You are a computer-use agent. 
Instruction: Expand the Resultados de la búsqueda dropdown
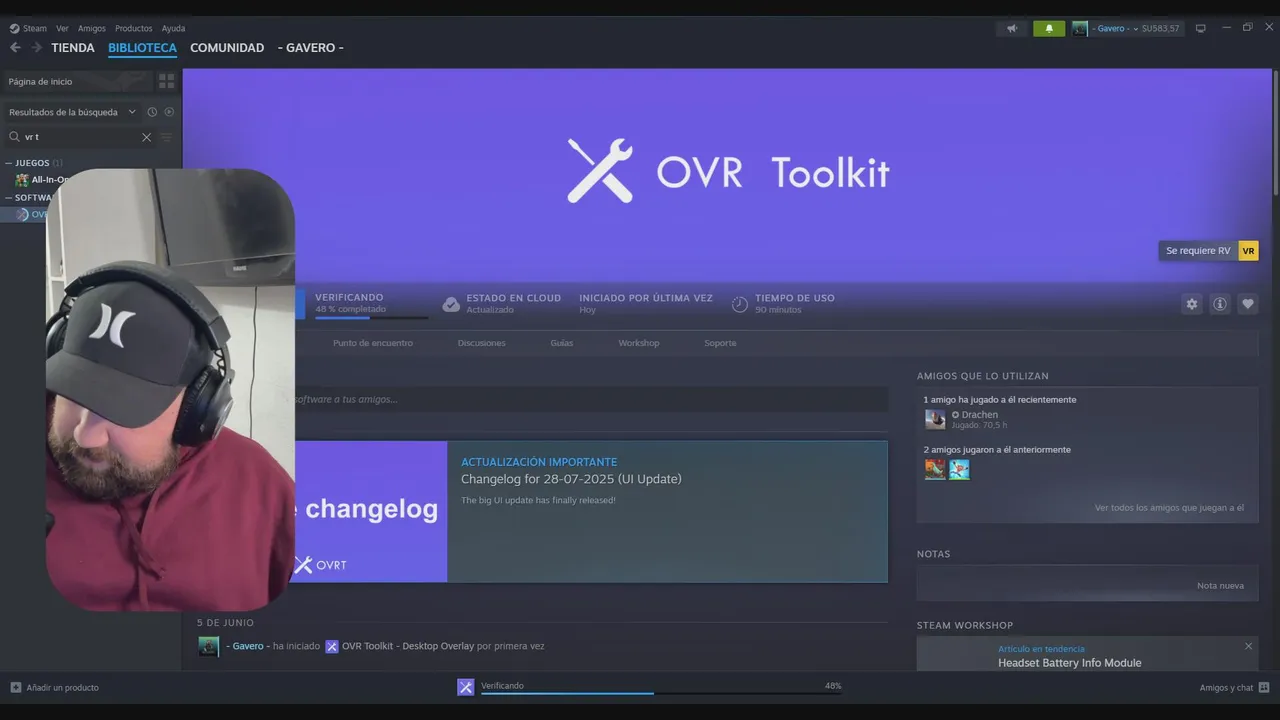[x=72, y=112]
